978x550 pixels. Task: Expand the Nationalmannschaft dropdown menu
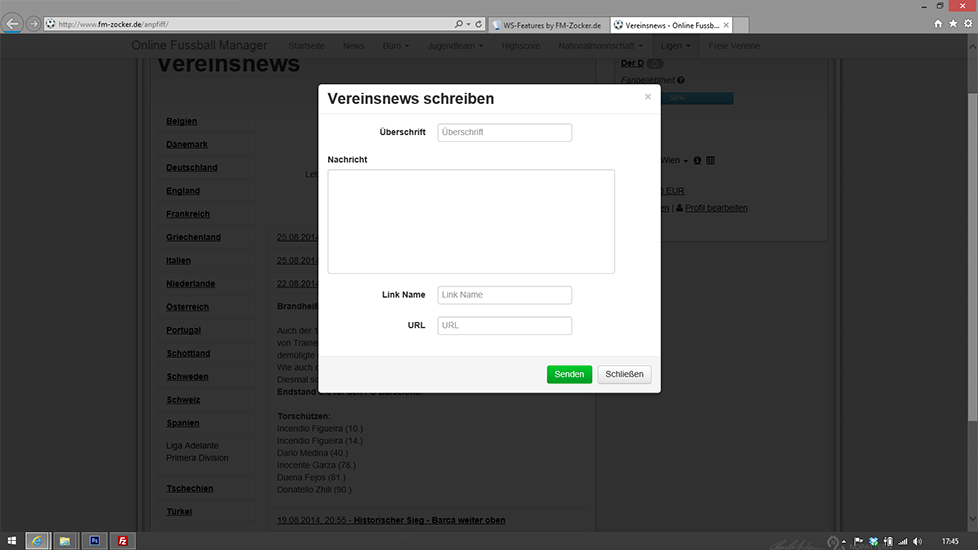coord(602,46)
